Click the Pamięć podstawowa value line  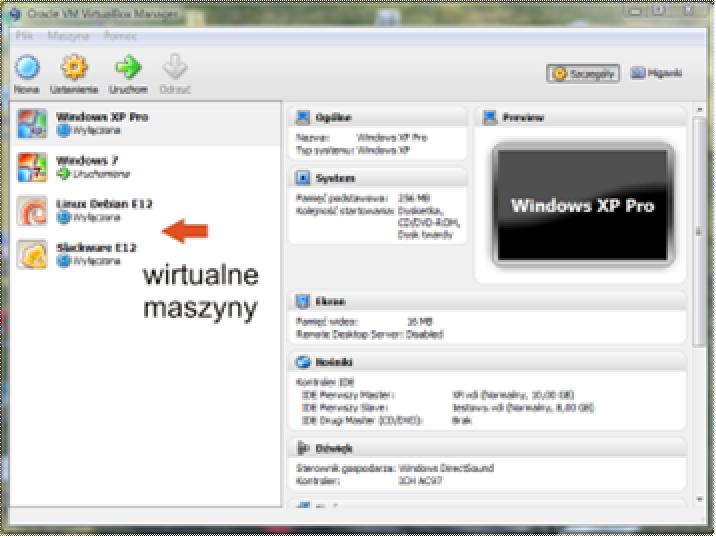363,198
